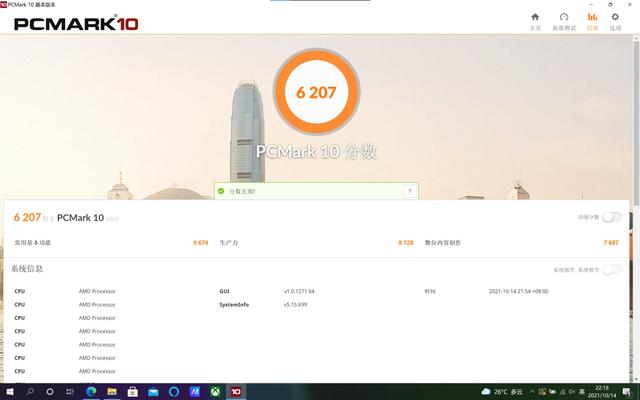Click GUI version v1.0.1271 64

(299, 291)
